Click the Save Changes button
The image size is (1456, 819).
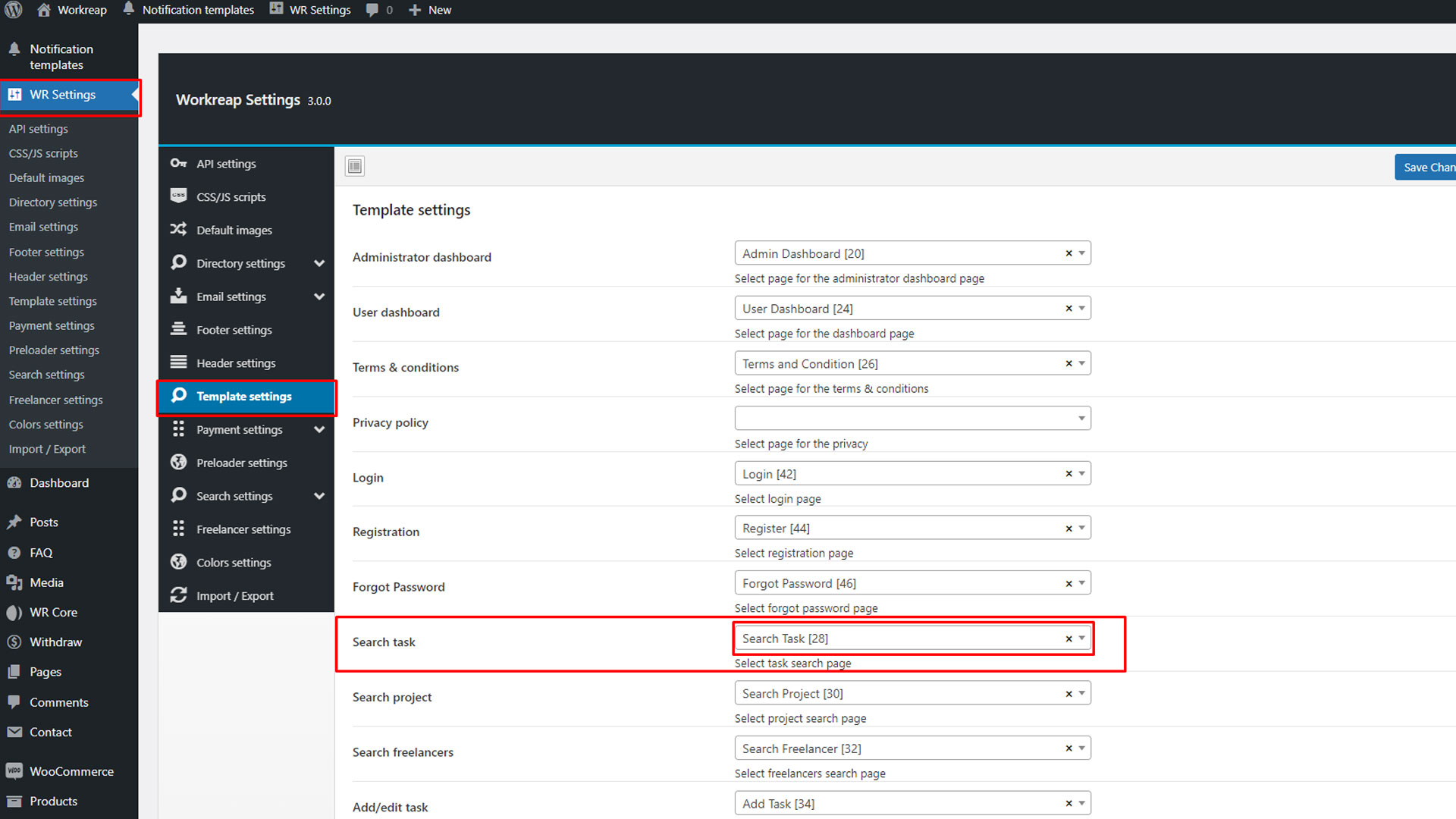click(x=1427, y=168)
